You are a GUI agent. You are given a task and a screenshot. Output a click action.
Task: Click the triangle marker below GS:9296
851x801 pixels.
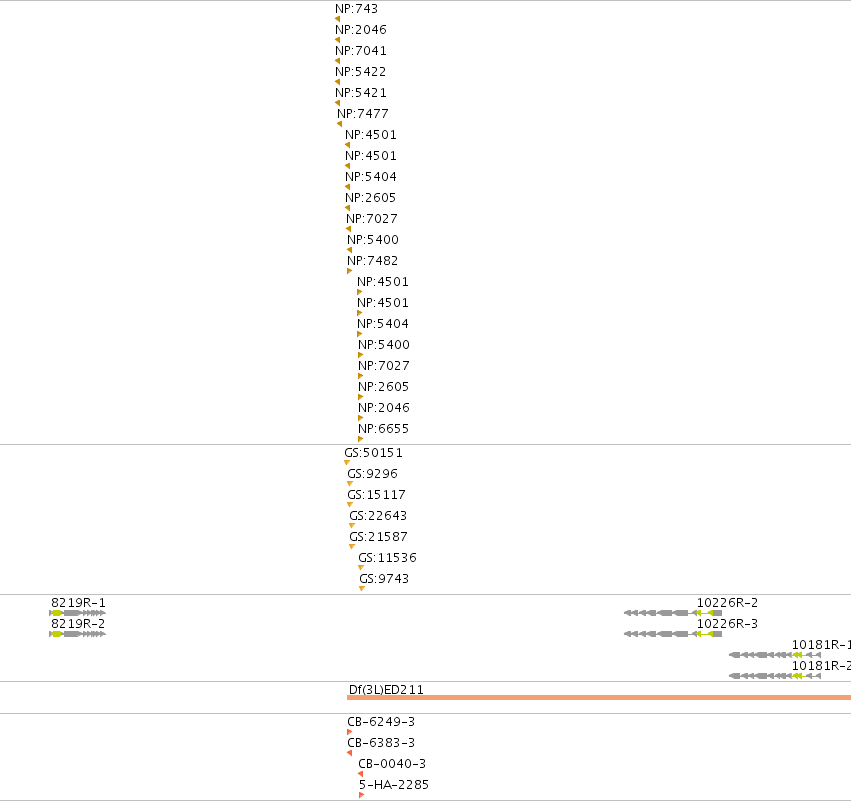coord(350,484)
